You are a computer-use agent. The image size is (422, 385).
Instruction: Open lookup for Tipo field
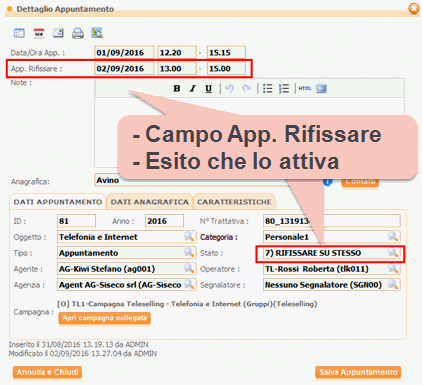pos(189,253)
